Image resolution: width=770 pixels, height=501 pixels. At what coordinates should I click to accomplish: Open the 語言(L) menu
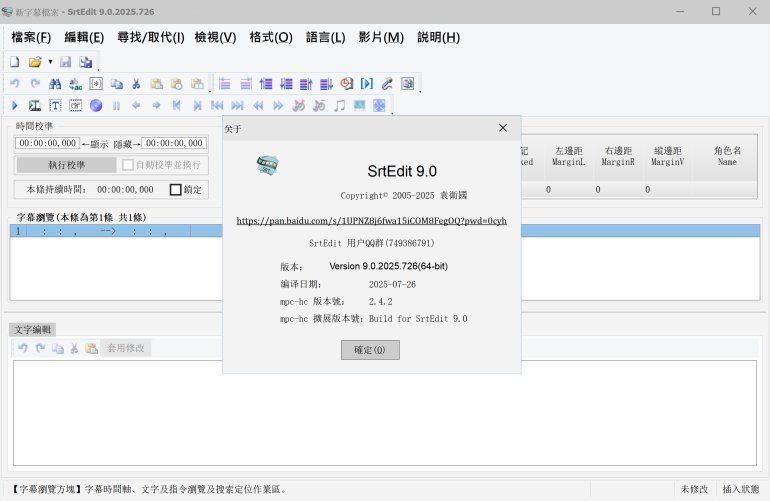point(326,37)
